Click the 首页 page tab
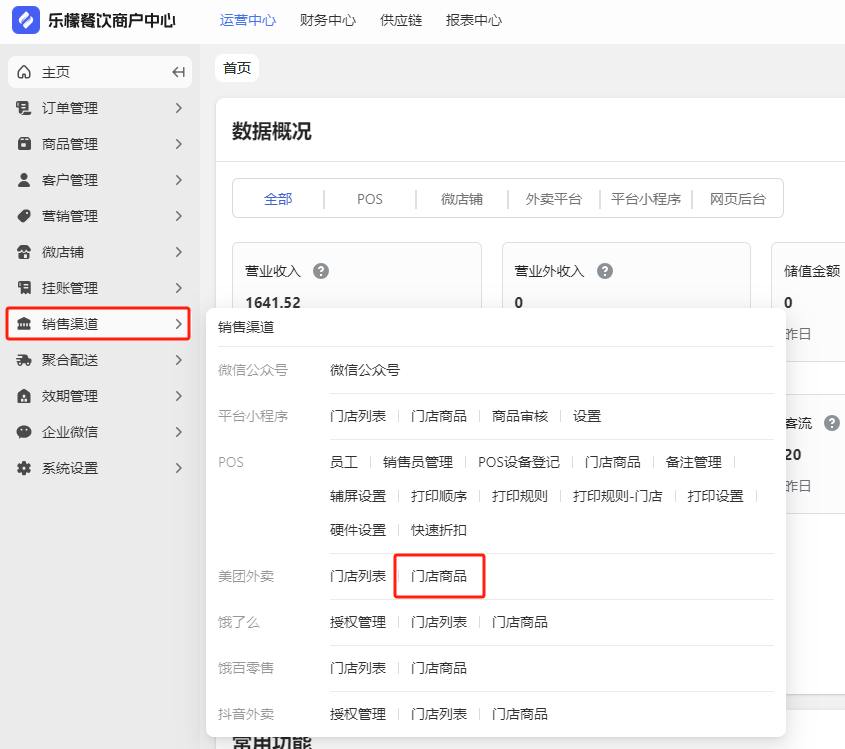845x749 pixels. [x=237, y=68]
